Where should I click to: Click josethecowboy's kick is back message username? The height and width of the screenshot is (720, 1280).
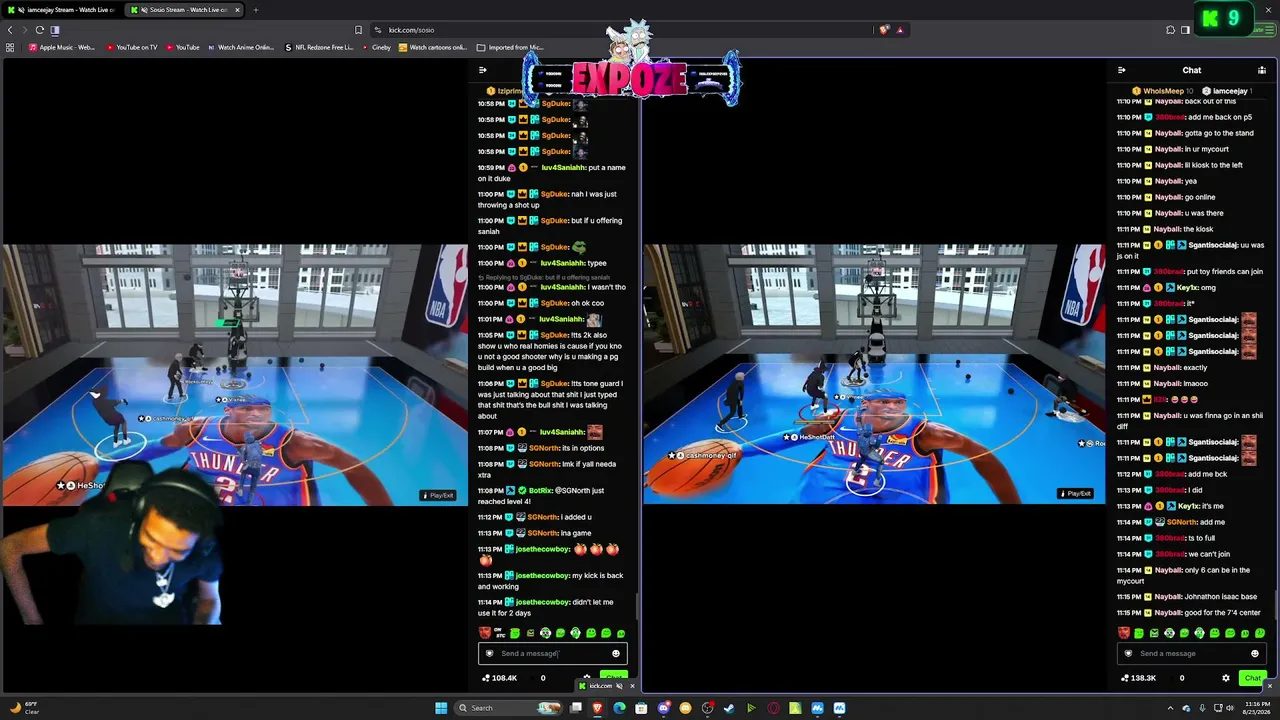click(543, 576)
